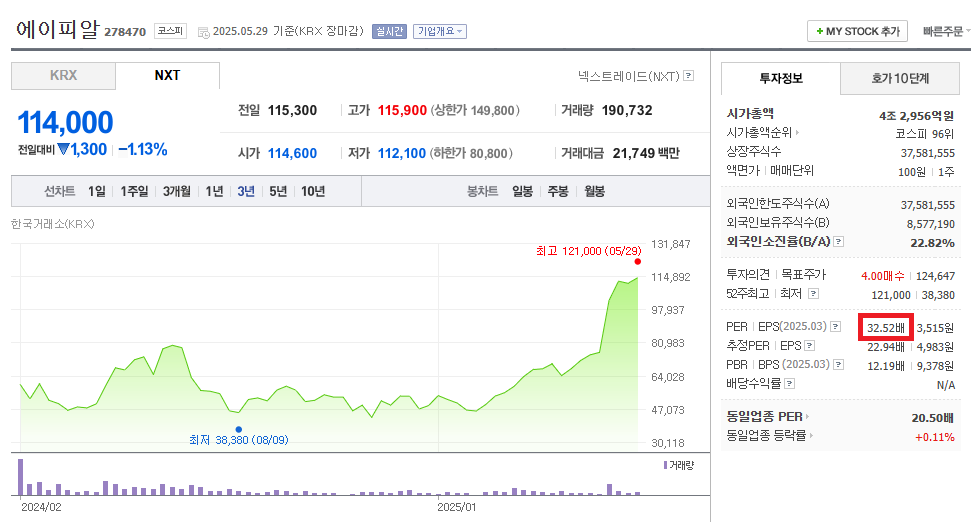The width and height of the screenshot is (976, 522).
Task: Click the 2024/02 axis label on chart
Action: pyautogui.click(x=41, y=507)
